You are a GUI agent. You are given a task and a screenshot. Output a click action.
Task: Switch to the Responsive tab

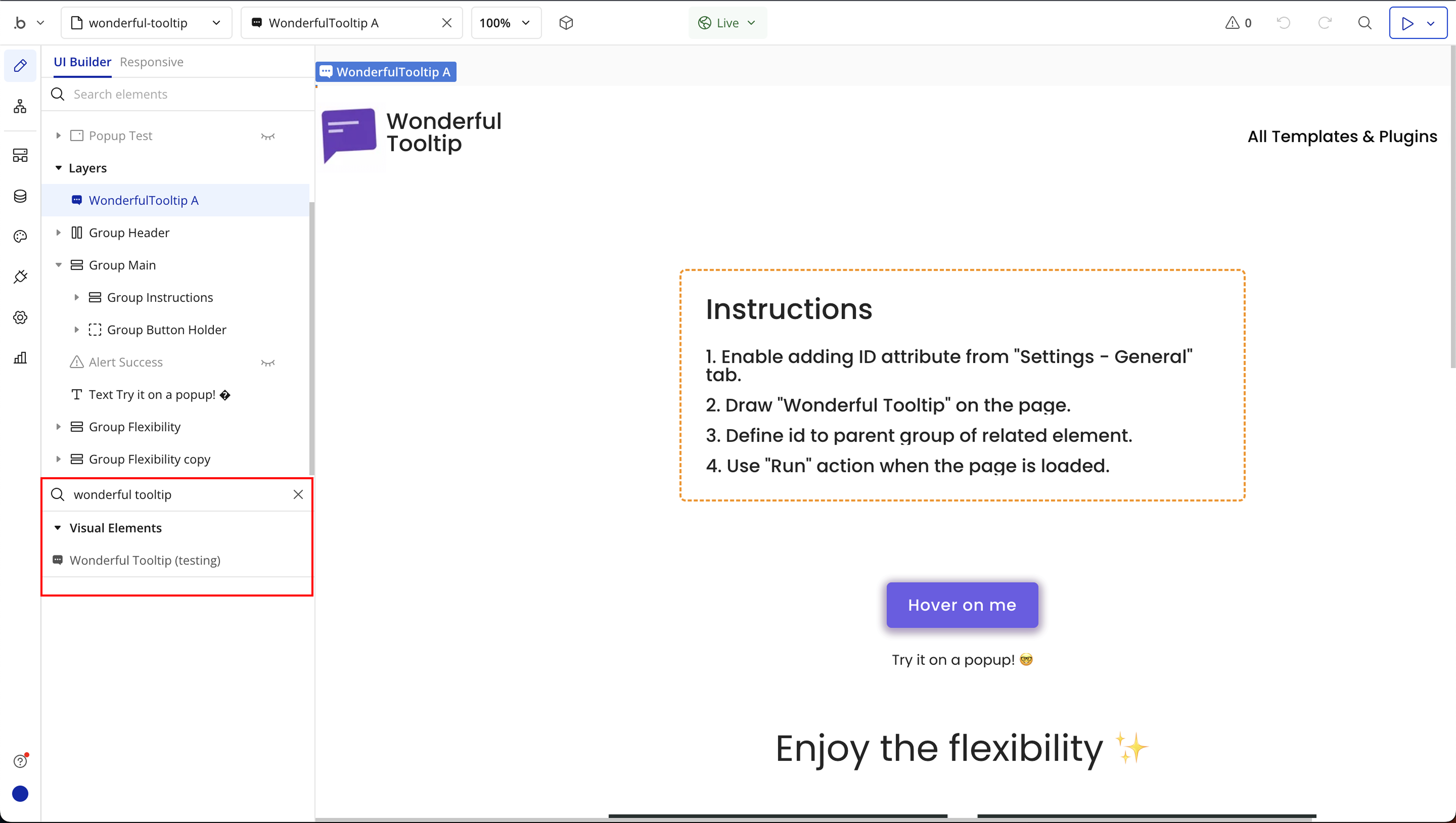coord(151,62)
